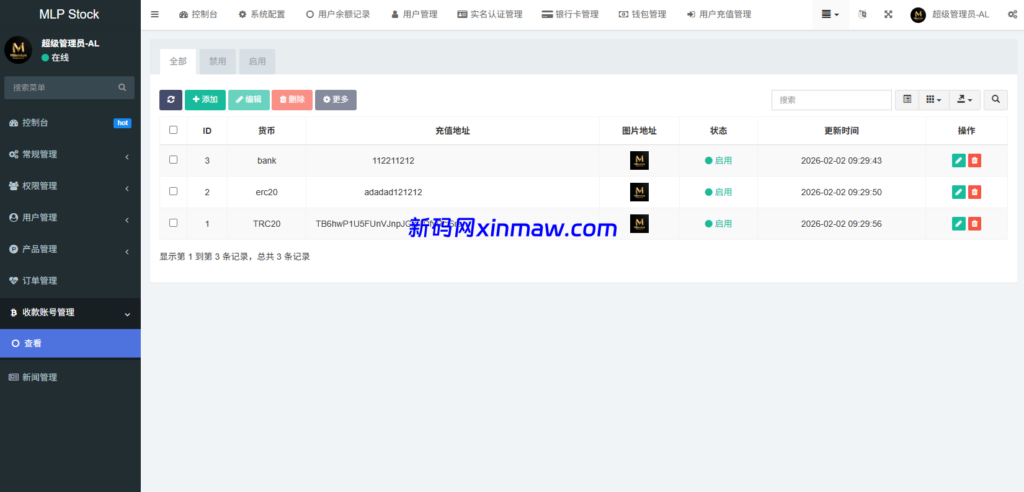
Task: Click the 更新时间 column header
Action: pos(841,131)
